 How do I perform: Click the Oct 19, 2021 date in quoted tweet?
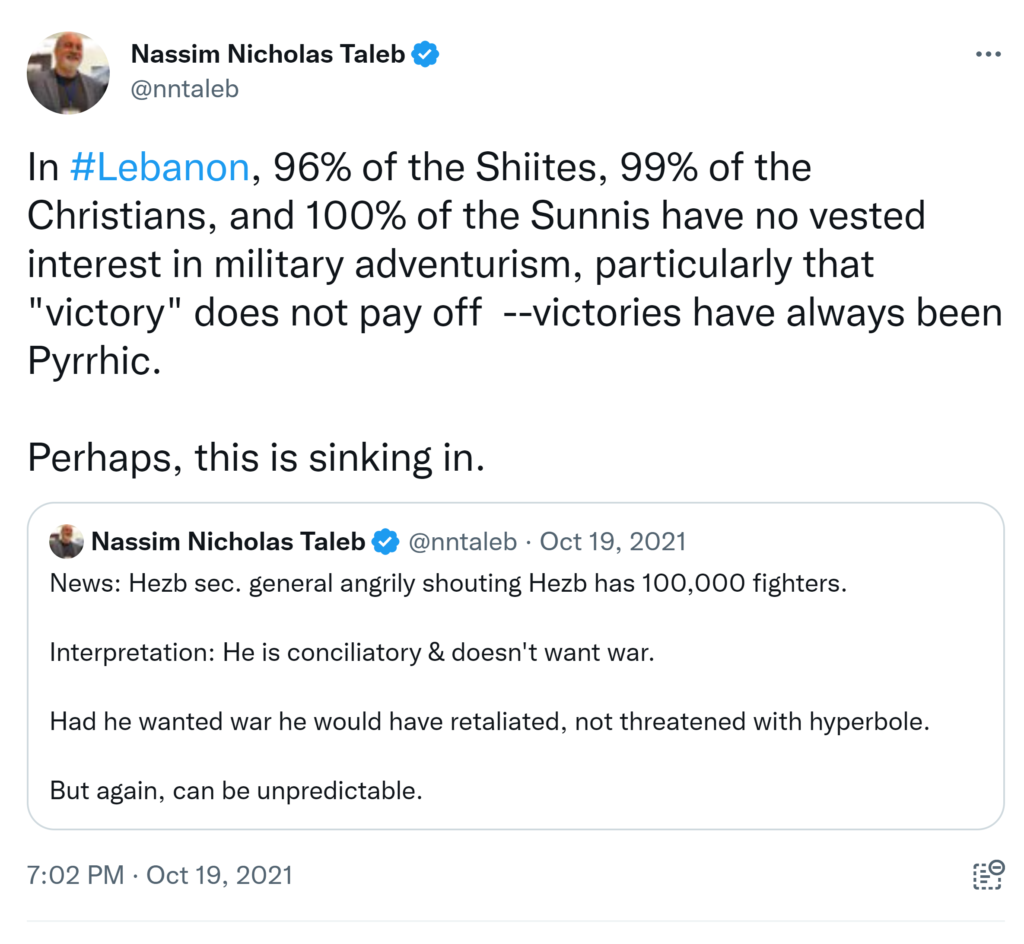pos(613,542)
